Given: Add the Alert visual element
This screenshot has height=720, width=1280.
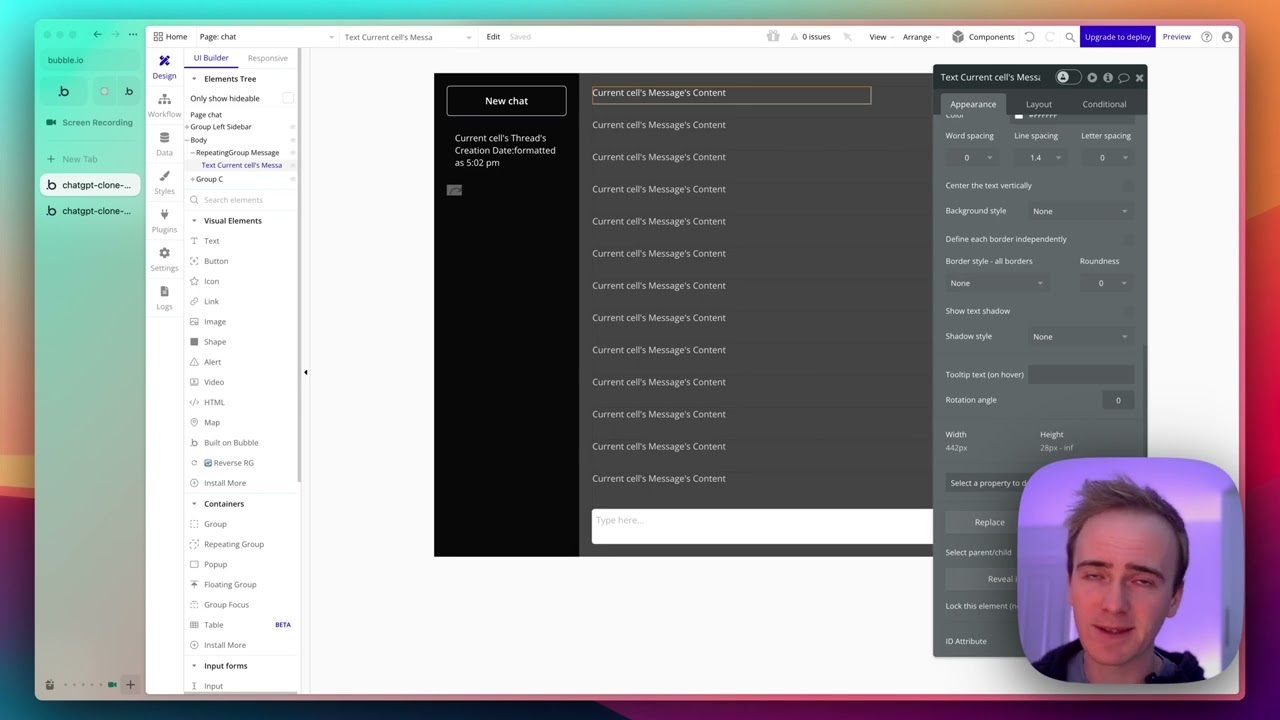Looking at the screenshot, I should (x=212, y=362).
